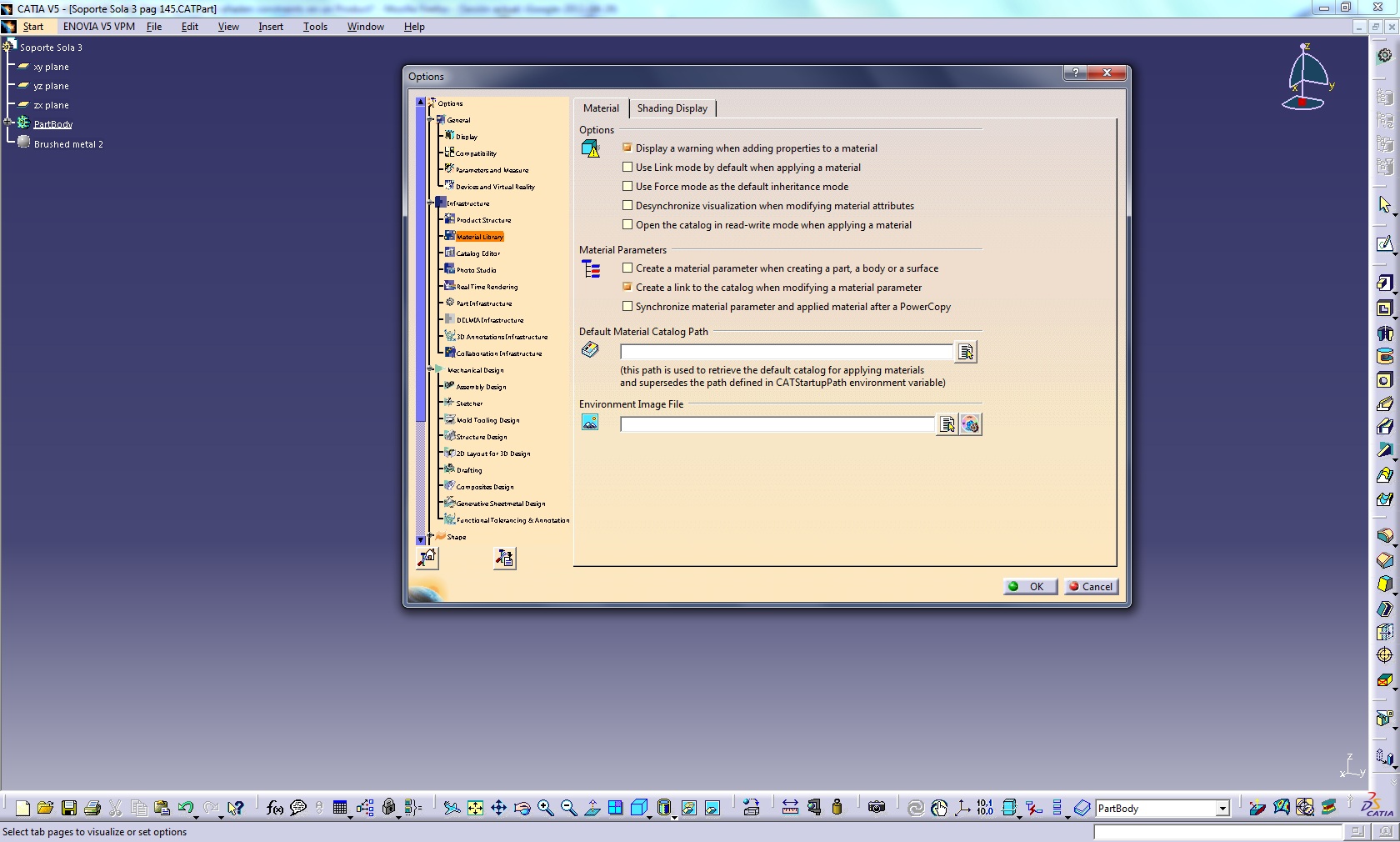1400x842 pixels.
Task: Click the Open file folder icon
Action: pos(46,808)
